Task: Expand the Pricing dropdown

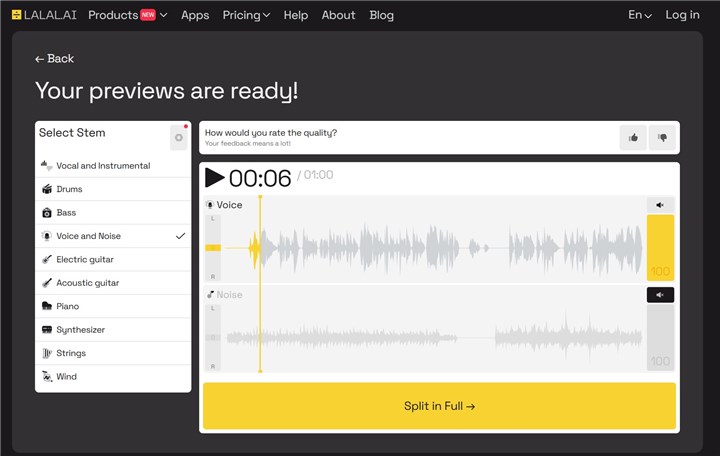Action: coord(246,15)
